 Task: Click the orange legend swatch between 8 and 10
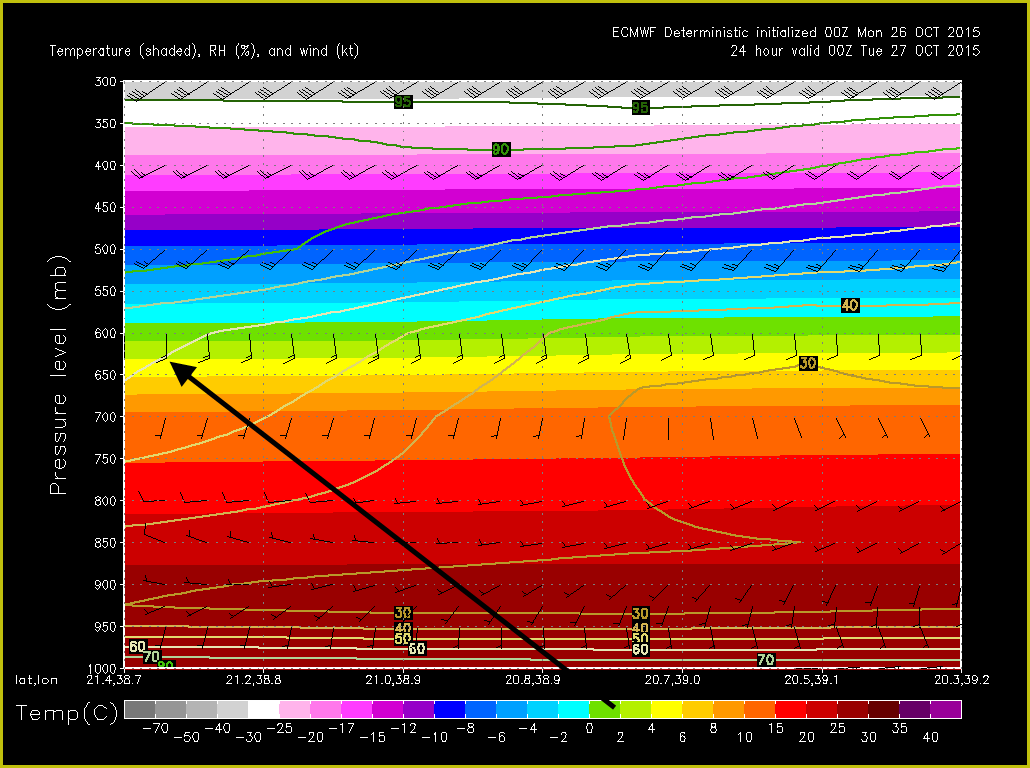pyautogui.click(x=729, y=709)
